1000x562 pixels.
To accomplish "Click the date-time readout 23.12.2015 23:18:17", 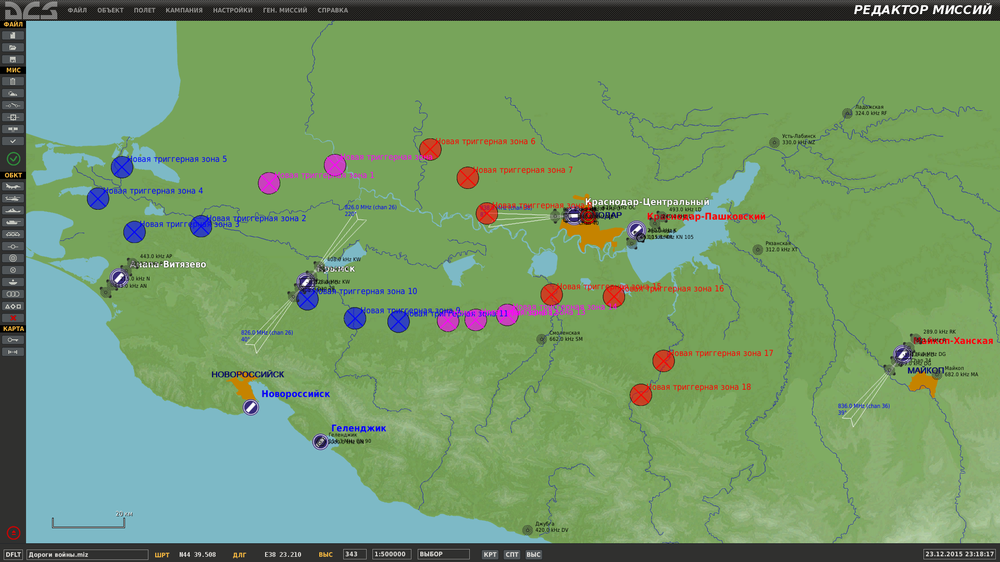I will click(x=959, y=554).
